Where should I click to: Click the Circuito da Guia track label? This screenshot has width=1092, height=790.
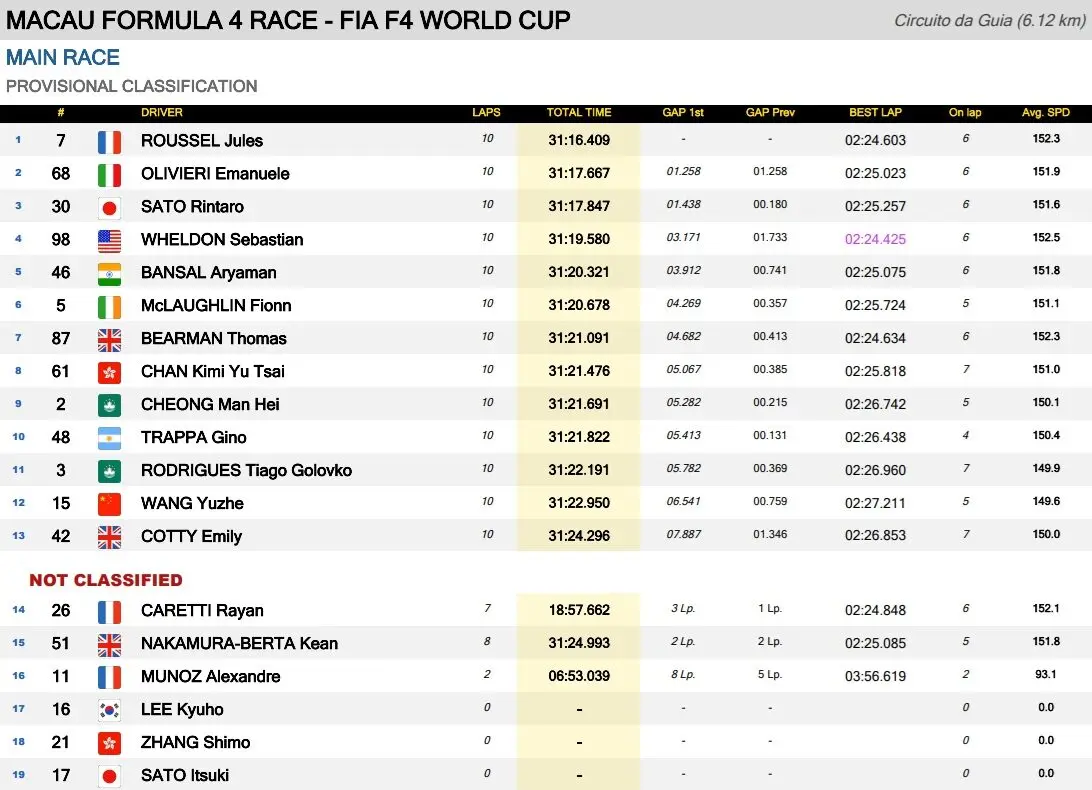click(x=987, y=21)
